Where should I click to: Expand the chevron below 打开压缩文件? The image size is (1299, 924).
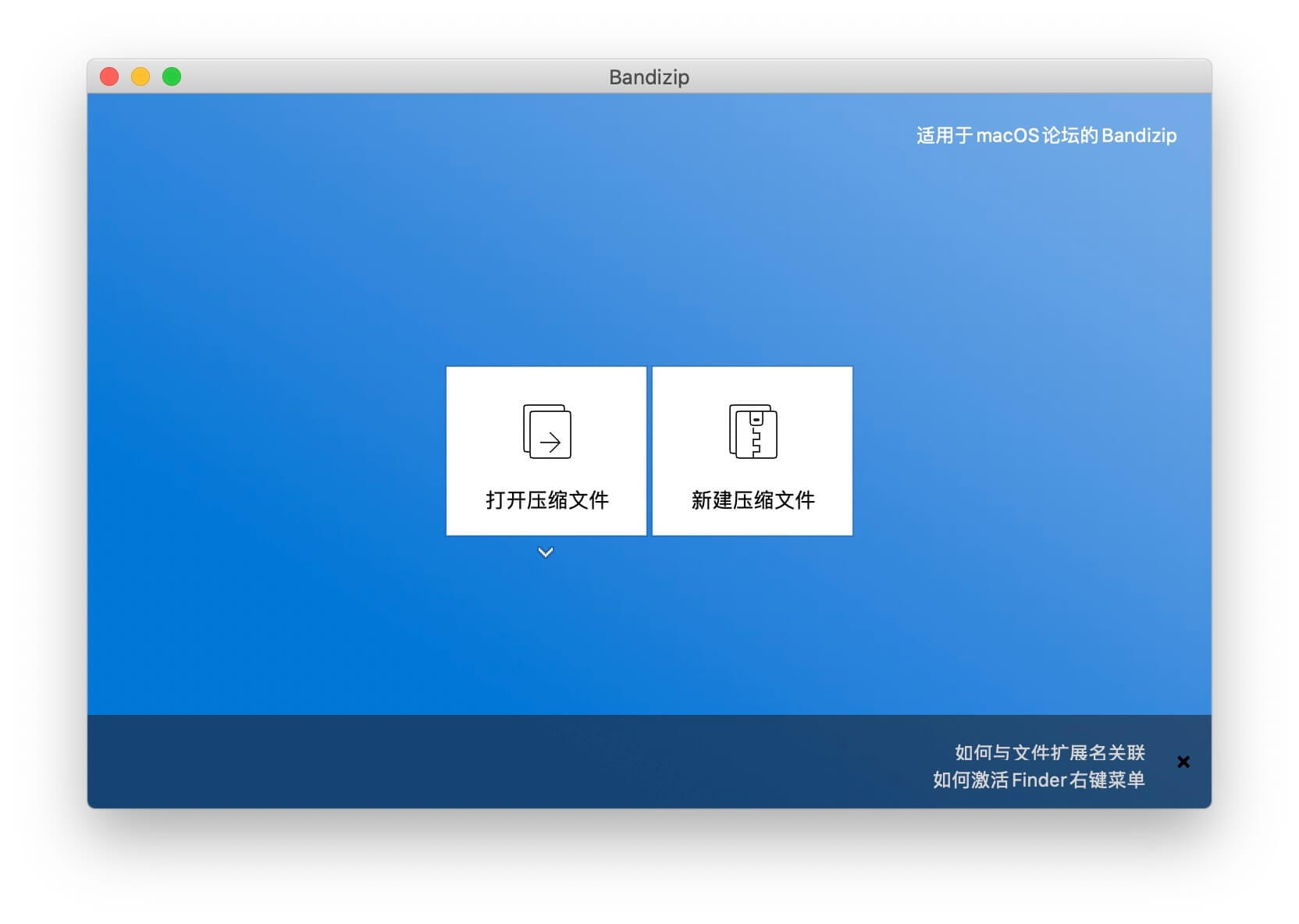pyautogui.click(x=546, y=553)
